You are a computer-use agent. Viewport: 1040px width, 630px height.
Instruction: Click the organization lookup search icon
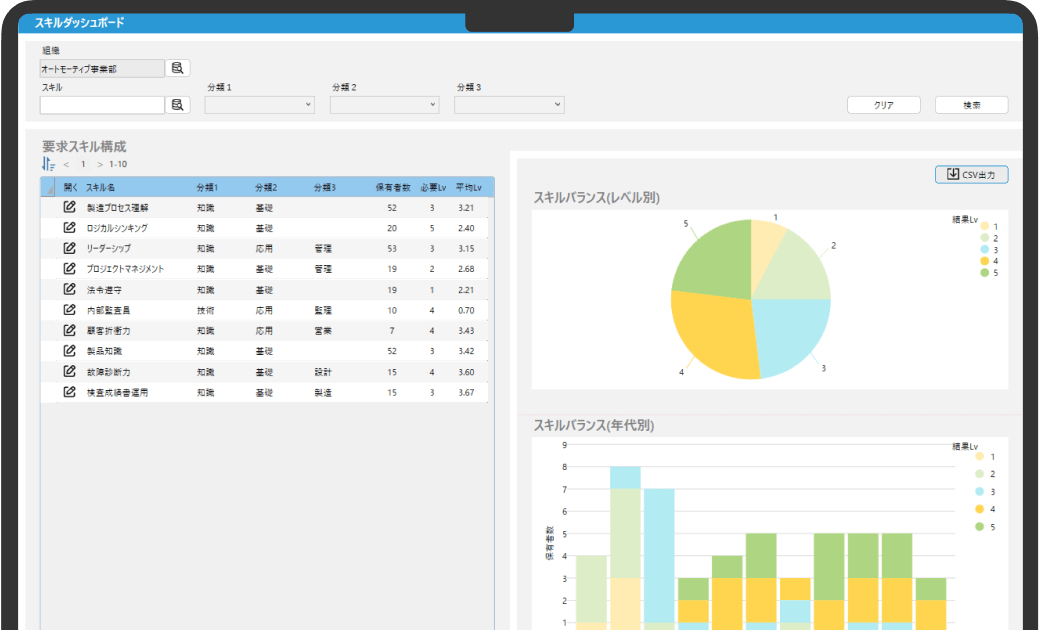pyautogui.click(x=178, y=68)
